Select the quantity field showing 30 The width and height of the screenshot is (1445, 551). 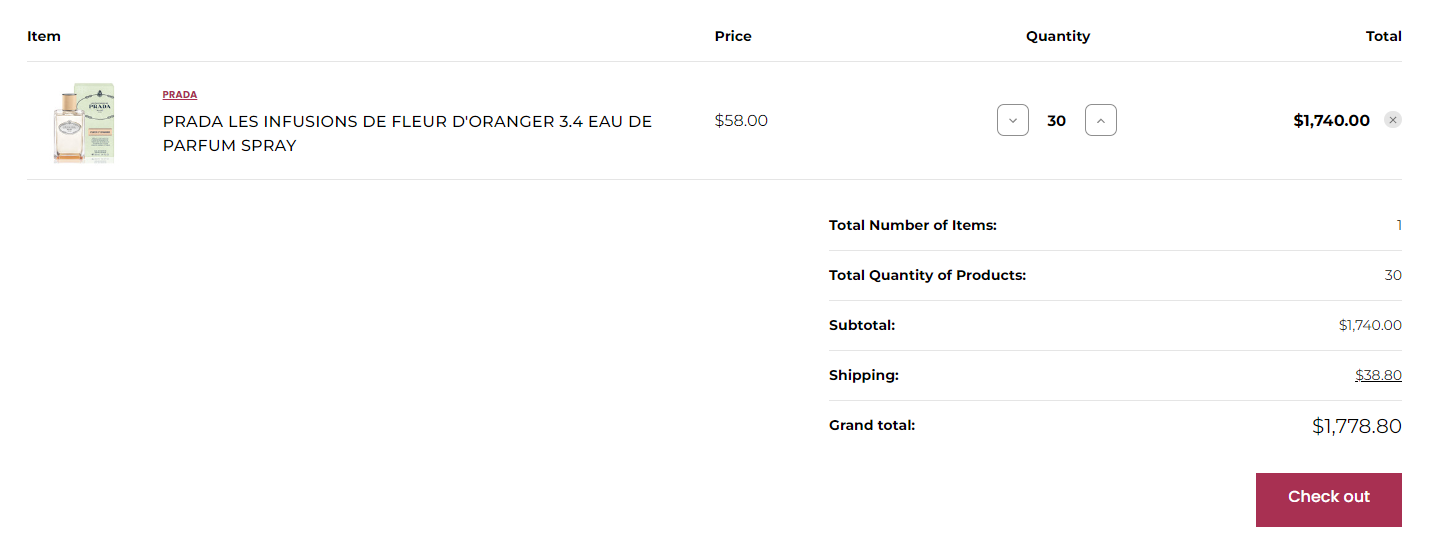click(1056, 120)
